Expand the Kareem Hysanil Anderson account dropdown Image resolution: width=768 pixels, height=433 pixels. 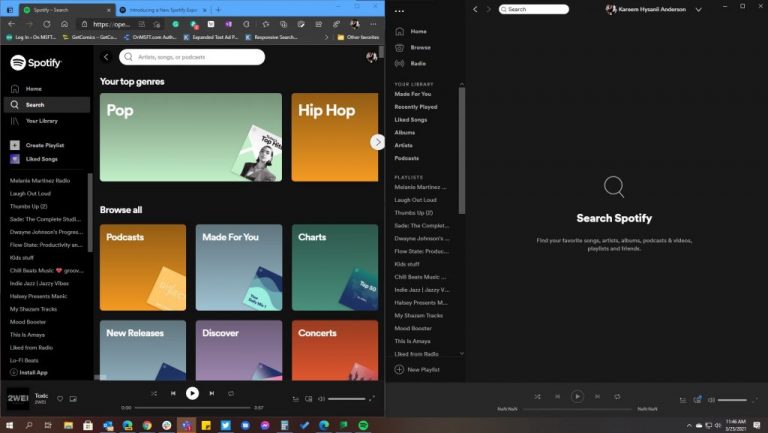click(x=698, y=9)
